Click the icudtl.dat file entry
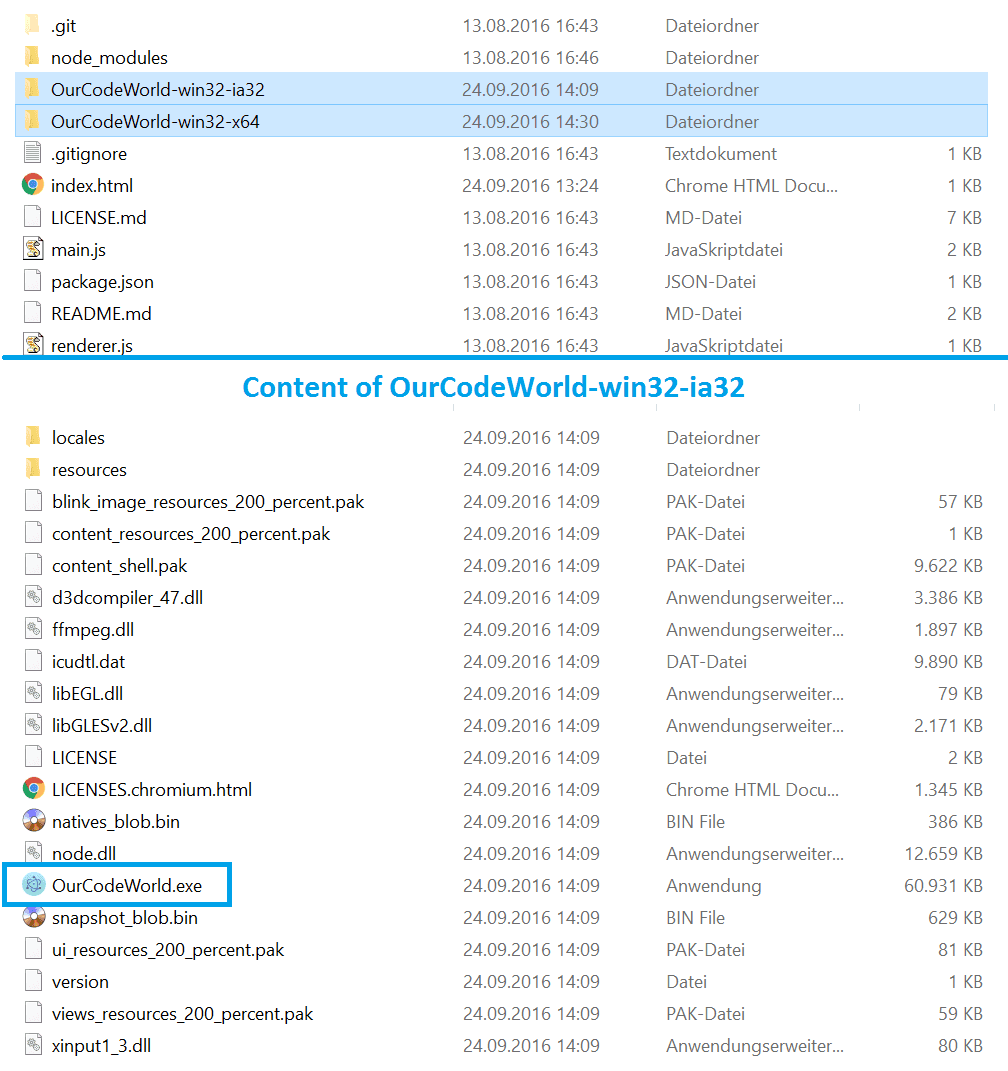The image size is (1008, 1071). click(x=88, y=662)
